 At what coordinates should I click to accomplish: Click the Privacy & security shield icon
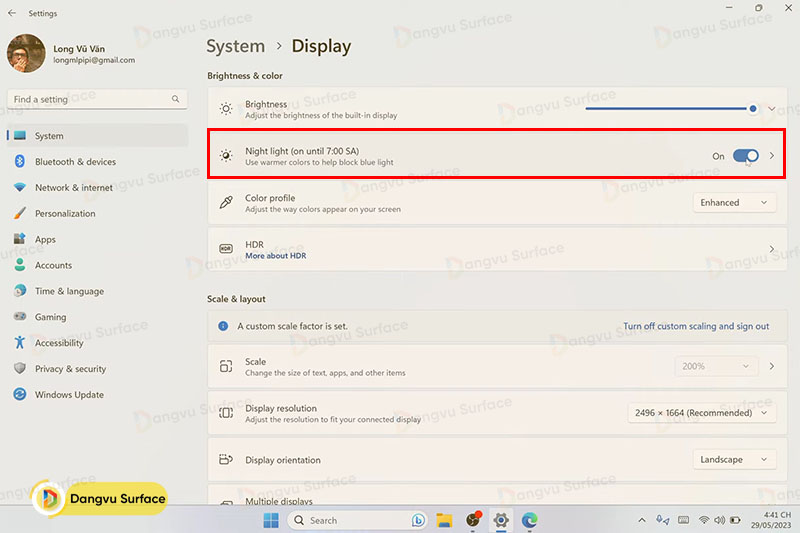(19, 369)
